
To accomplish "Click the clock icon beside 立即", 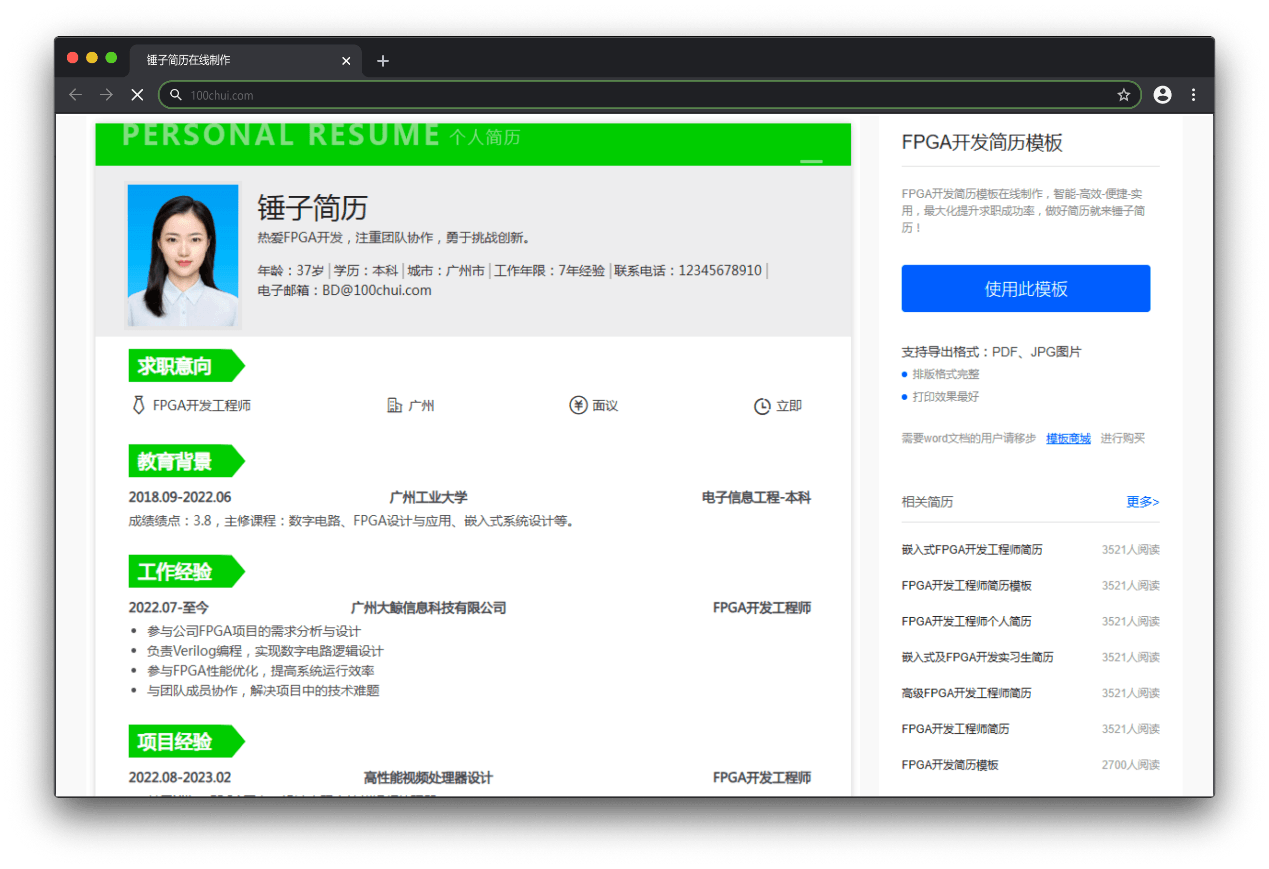I will click(x=762, y=406).
